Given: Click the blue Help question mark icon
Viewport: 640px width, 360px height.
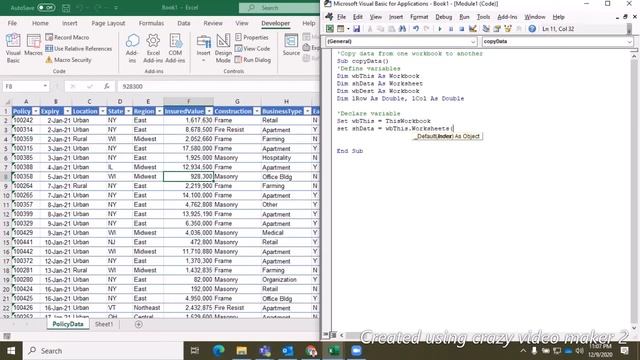Looking at the screenshot, I should (x=532, y=29).
